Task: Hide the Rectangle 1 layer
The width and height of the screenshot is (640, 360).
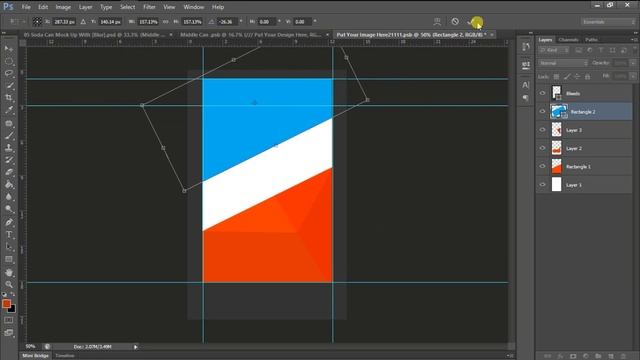Action: click(542, 167)
